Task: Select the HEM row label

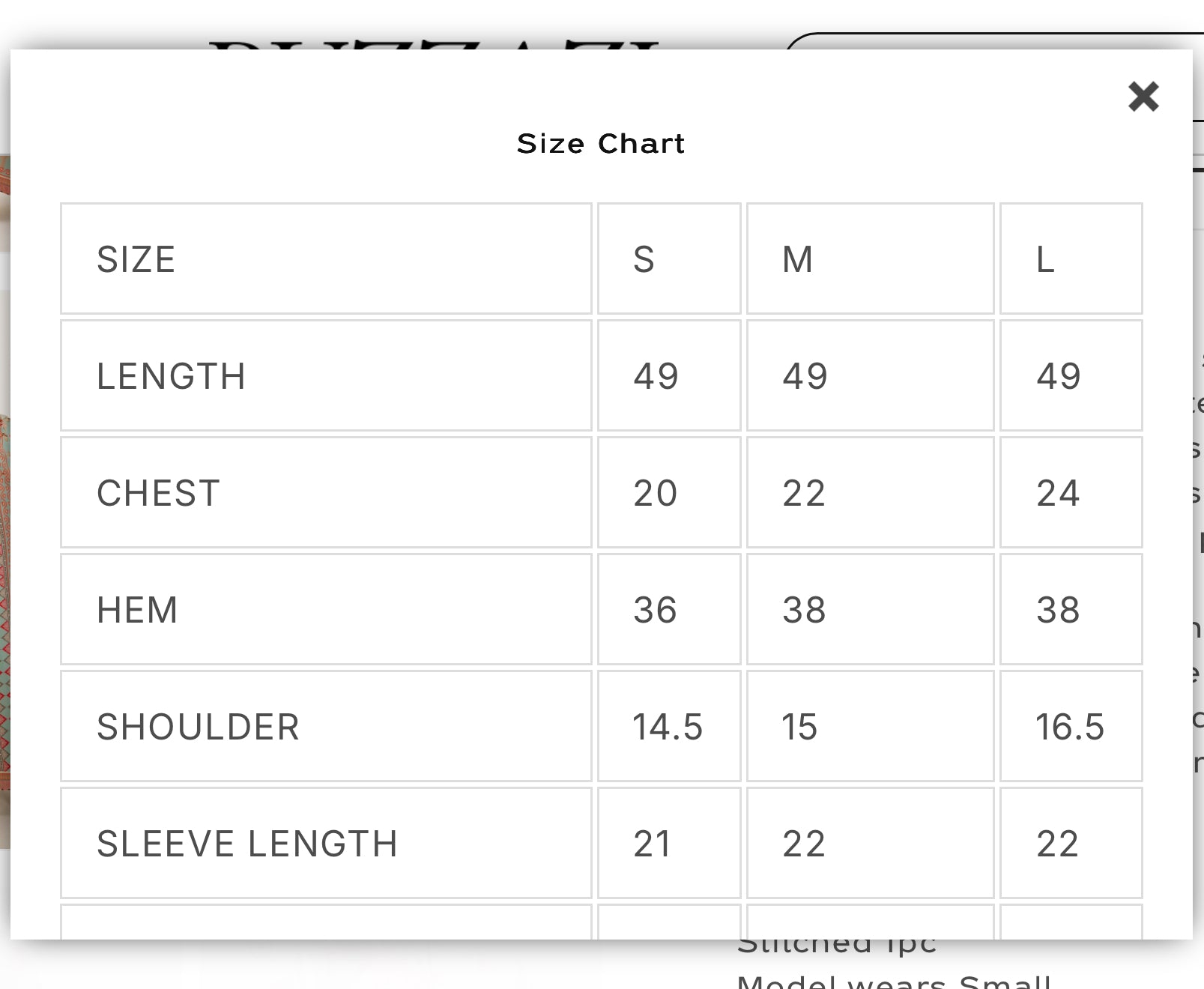Action: click(137, 610)
